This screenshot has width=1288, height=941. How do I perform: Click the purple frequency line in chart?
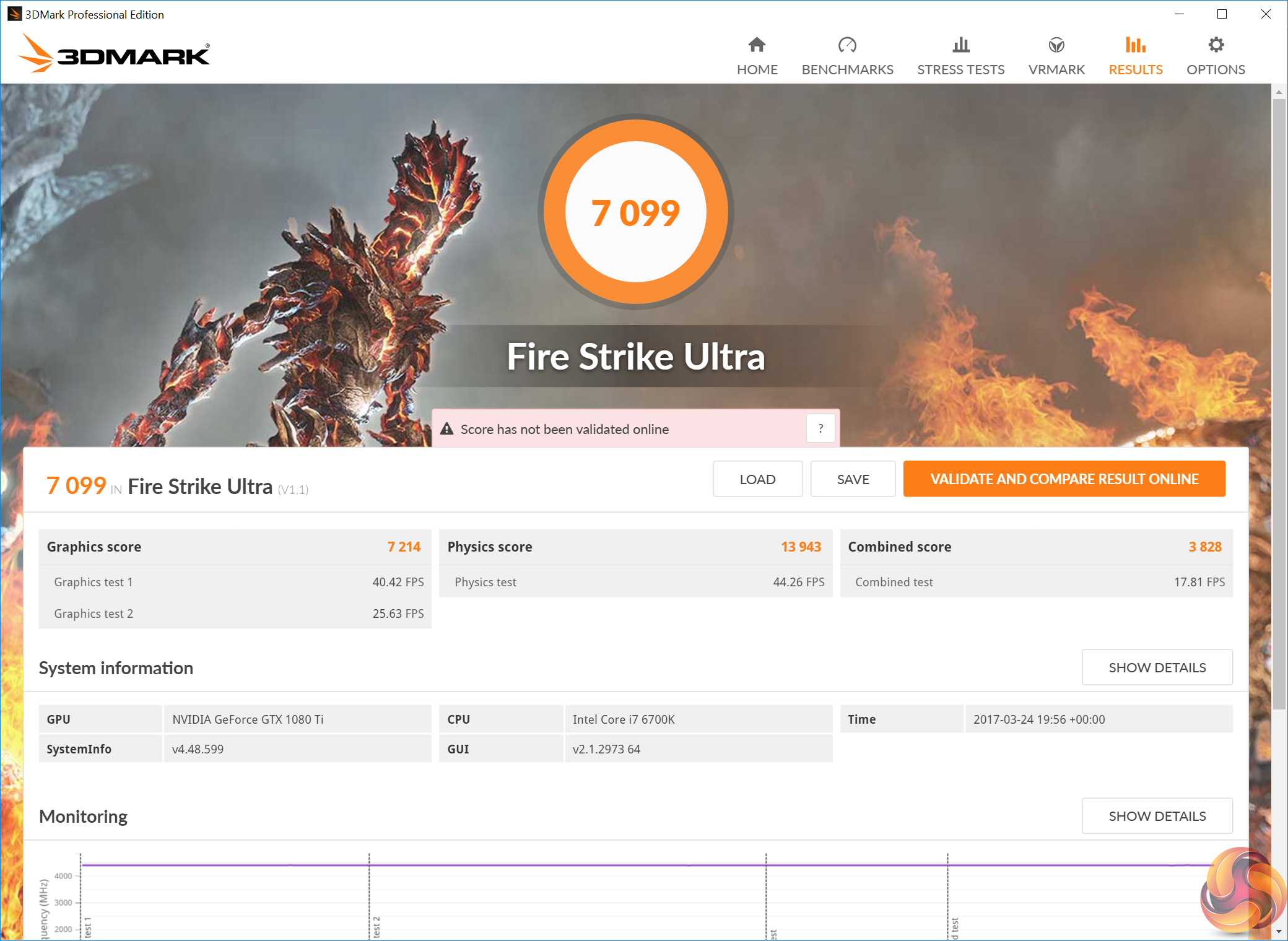(x=557, y=865)
